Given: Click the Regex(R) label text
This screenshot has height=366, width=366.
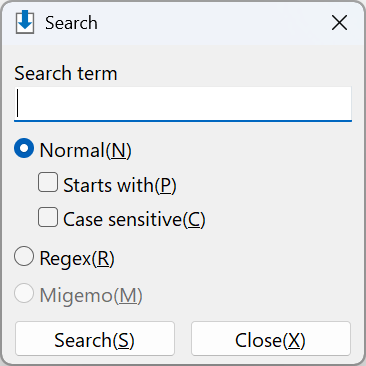Looking at the screenshot, I should (x=77, y=258).
